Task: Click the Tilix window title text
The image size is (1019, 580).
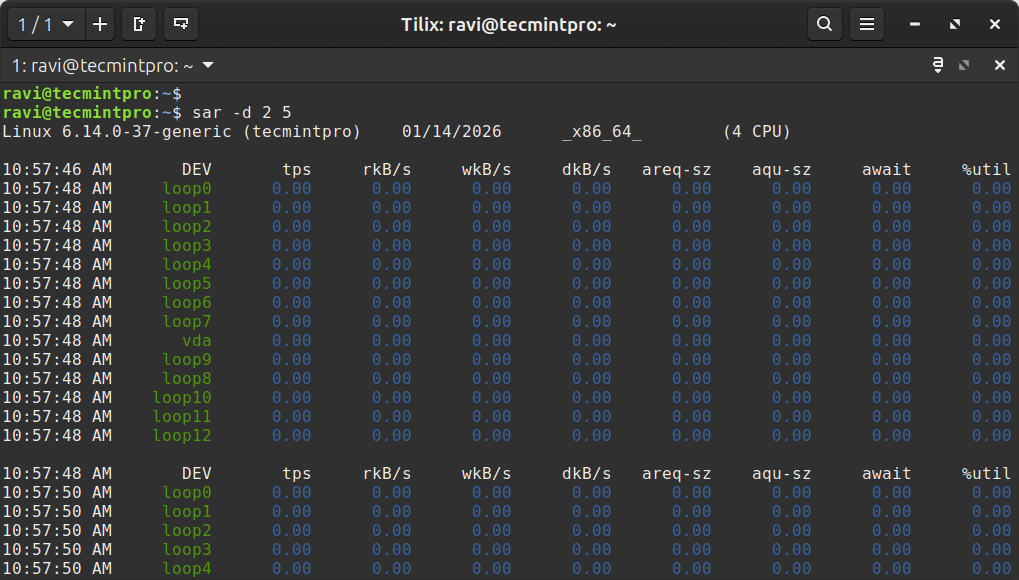Action: [x=508, y=24]
